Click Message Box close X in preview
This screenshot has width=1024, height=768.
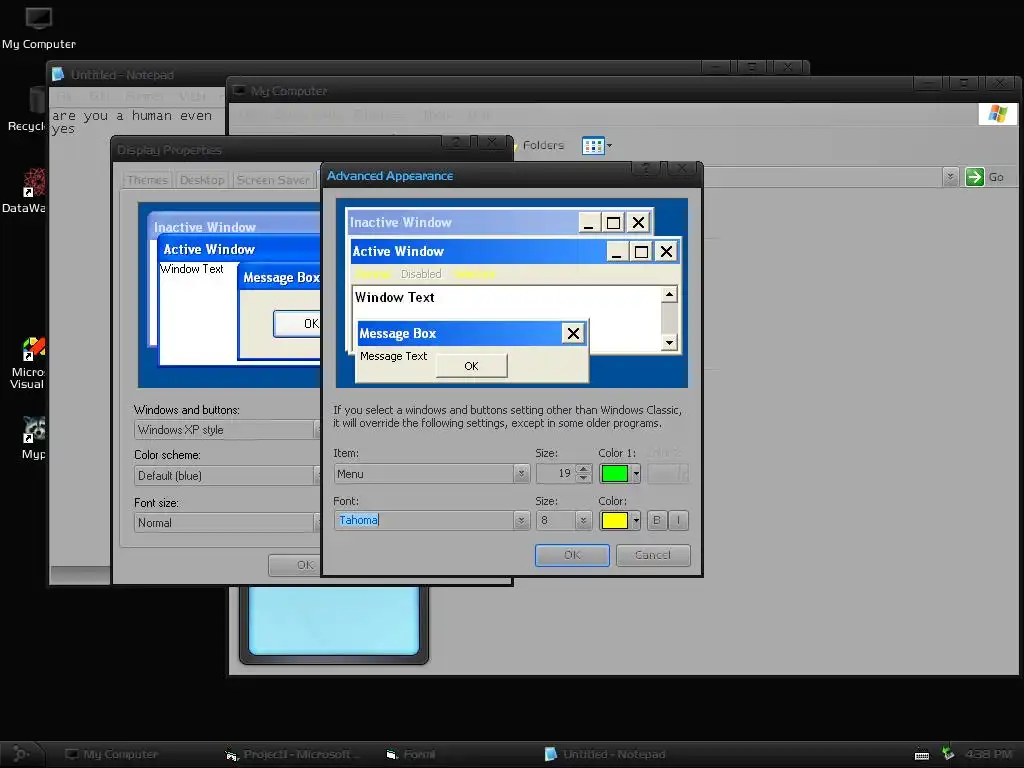(x=573, y=334)
